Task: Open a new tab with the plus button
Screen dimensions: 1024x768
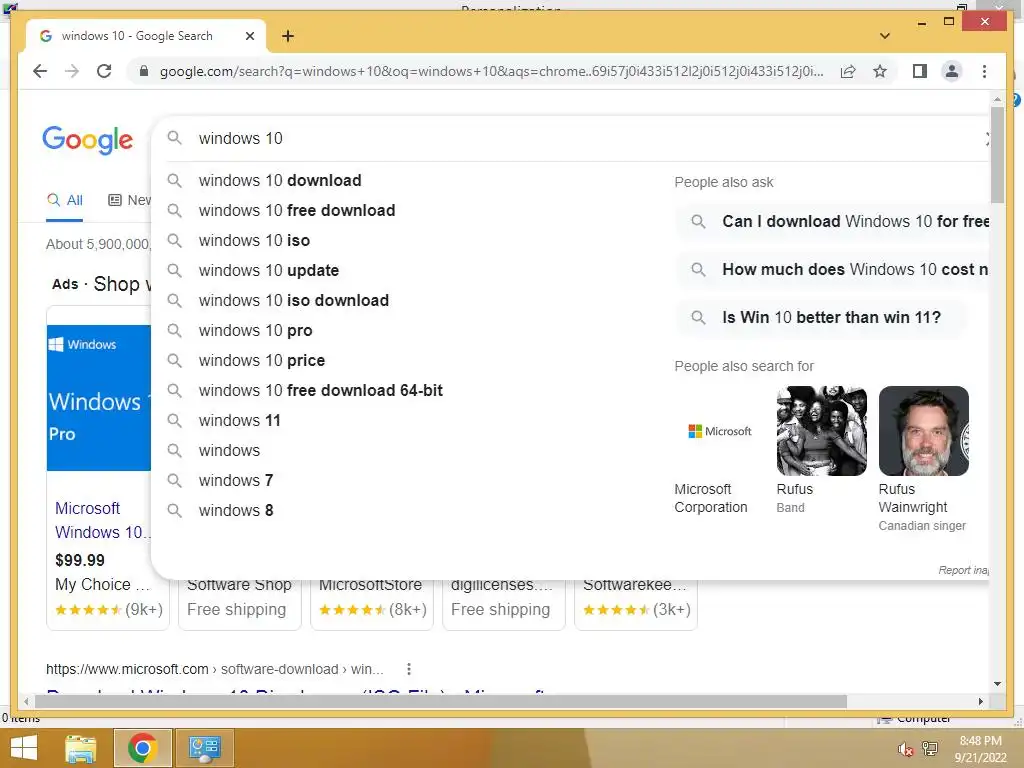Action: tap(288, 36)
